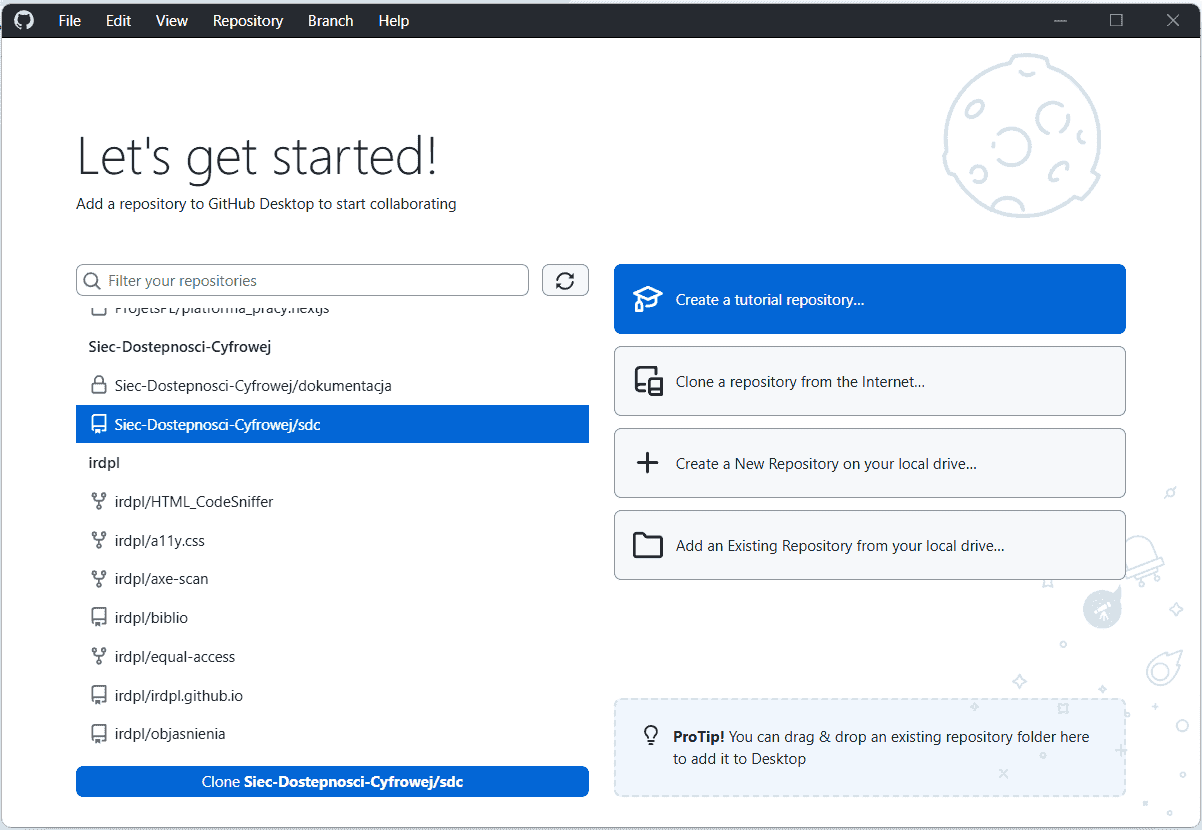Screen dimensions: 1202x830
Task: Select irdpl/equal-access in the repository list
Action: coord(175,657)
